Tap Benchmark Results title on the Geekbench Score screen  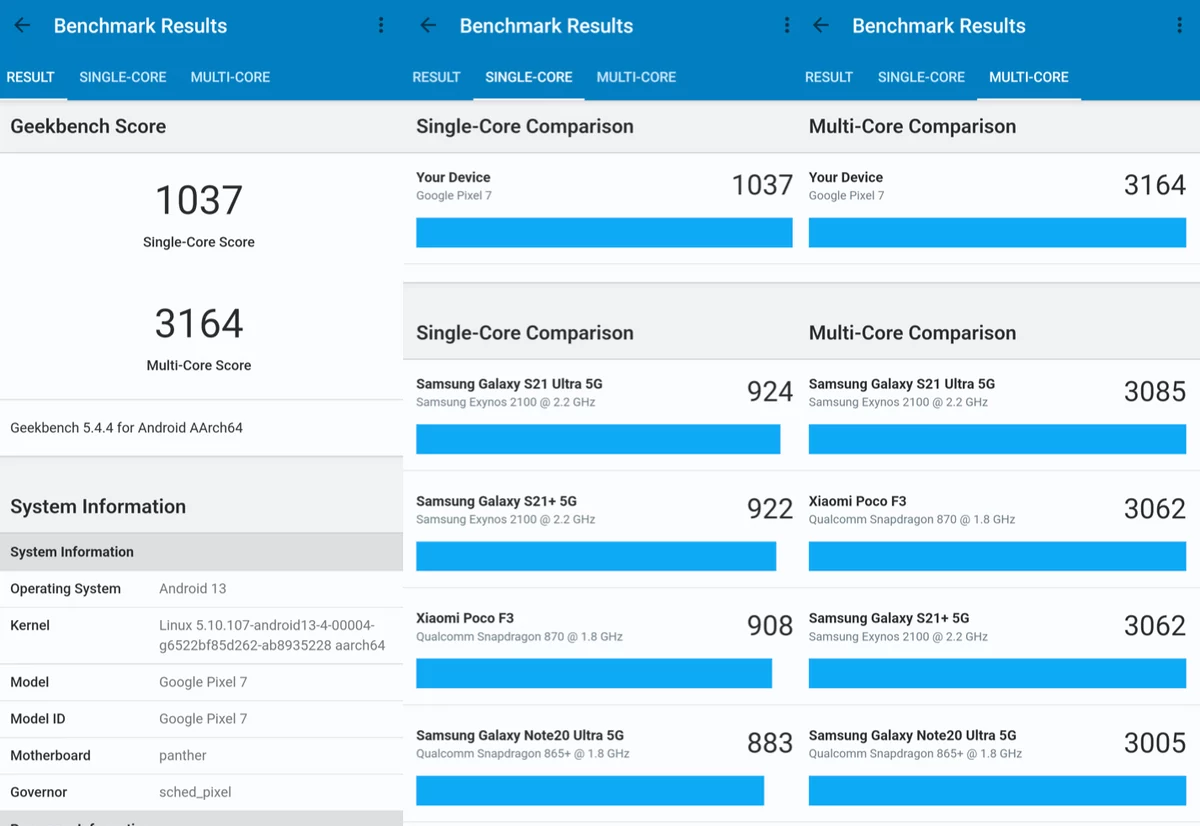click(x=140, y=26)
